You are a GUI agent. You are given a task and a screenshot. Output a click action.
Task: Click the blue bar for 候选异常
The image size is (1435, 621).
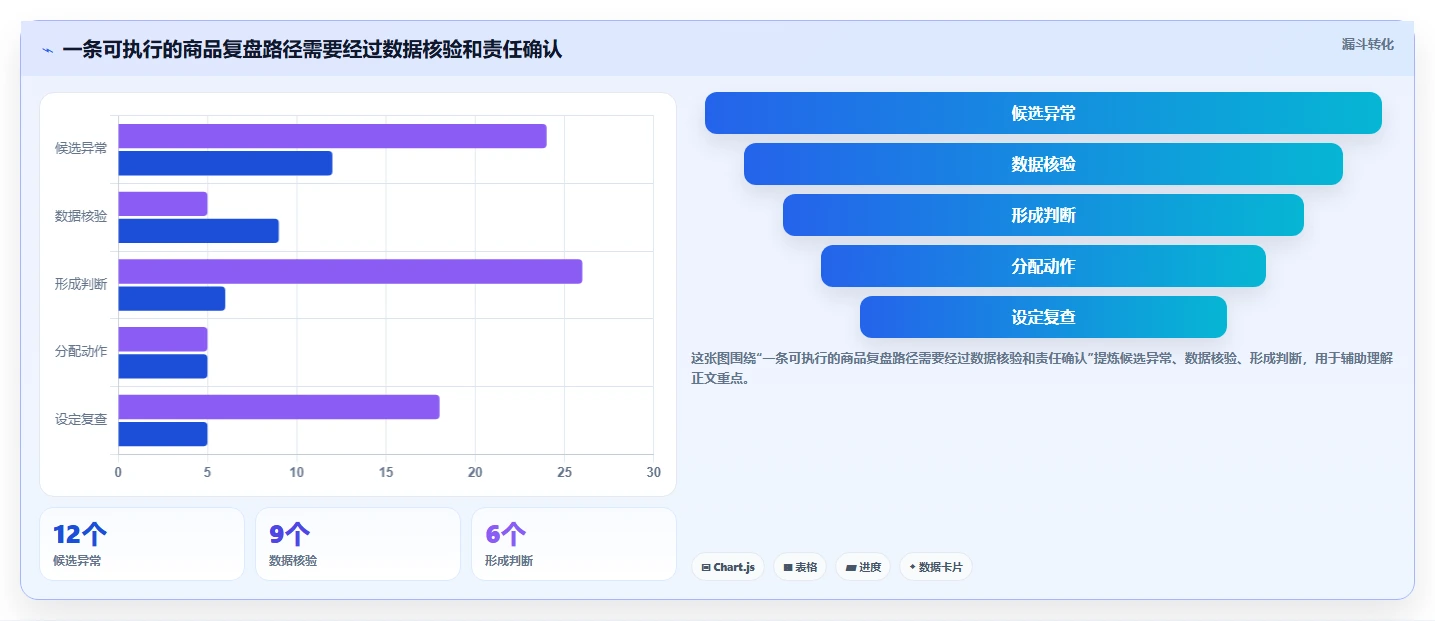click(x=225, y=163)
